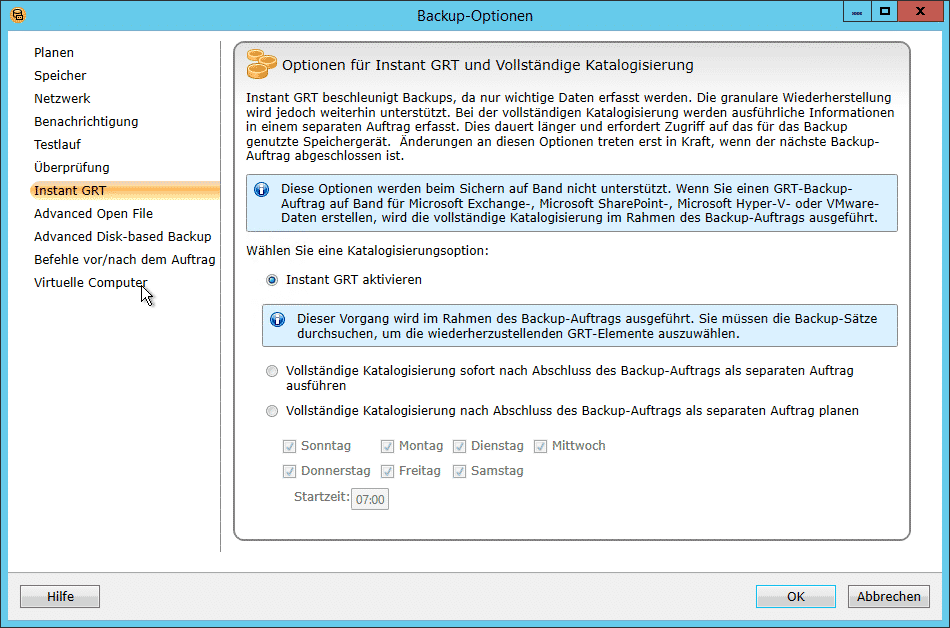
Task: Open the Speicher settings section
Action: pyautogui.click(x=60, y=76)
